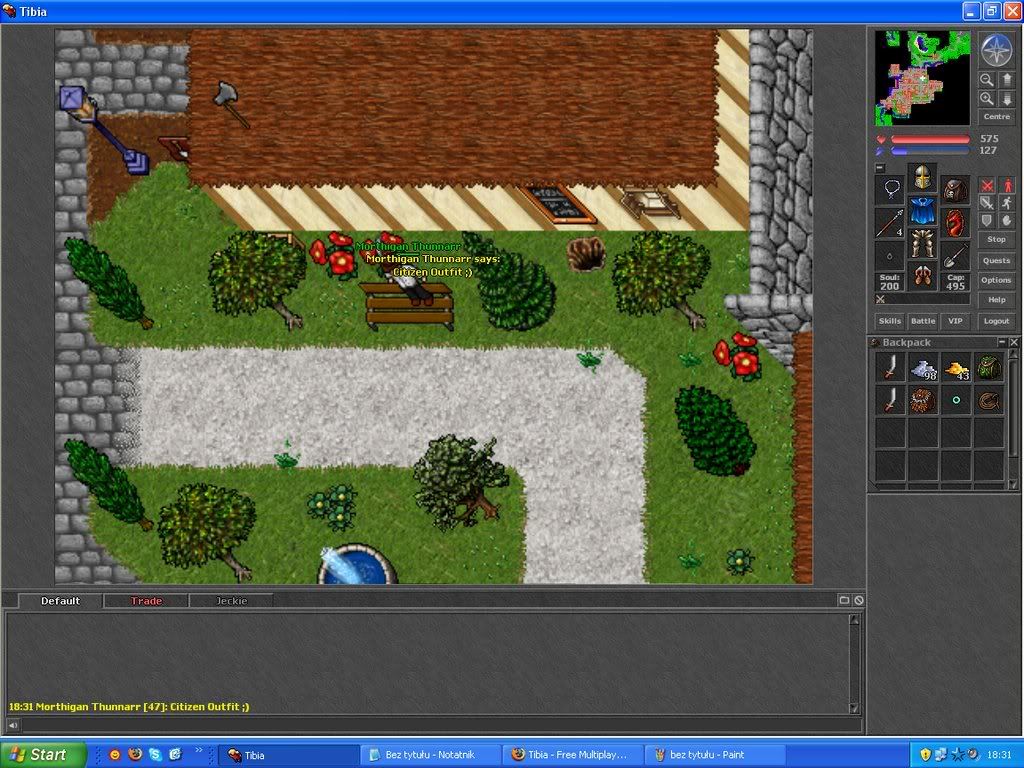
Task: Expand the quick launch chevron
Action: tap(199, 751)
